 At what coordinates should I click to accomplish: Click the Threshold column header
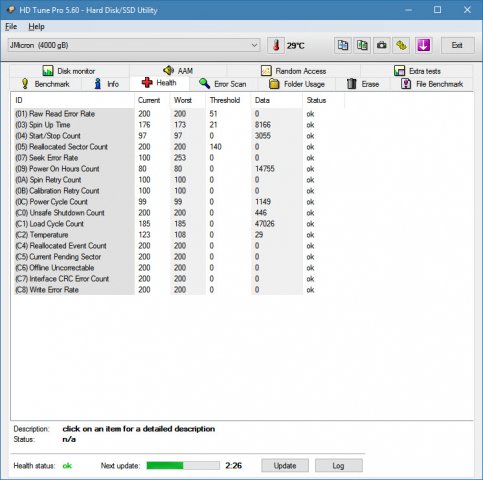click(228, 100)
